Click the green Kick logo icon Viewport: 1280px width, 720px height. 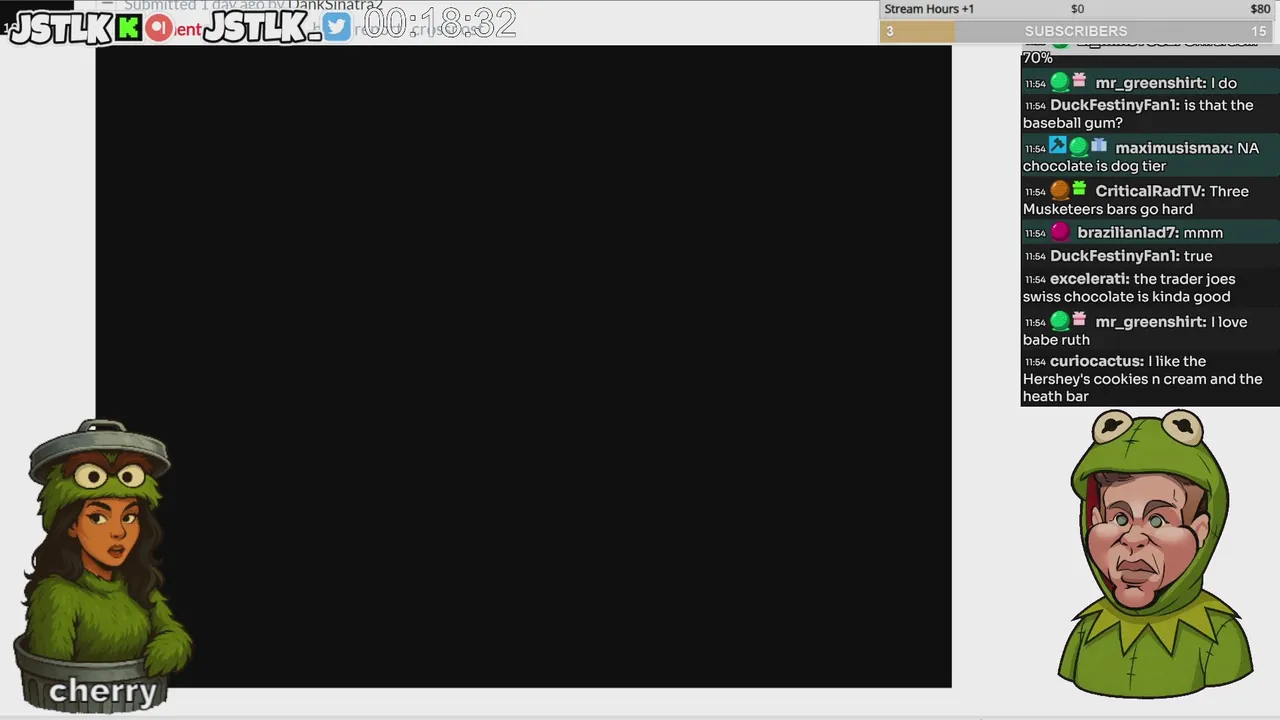128,28
